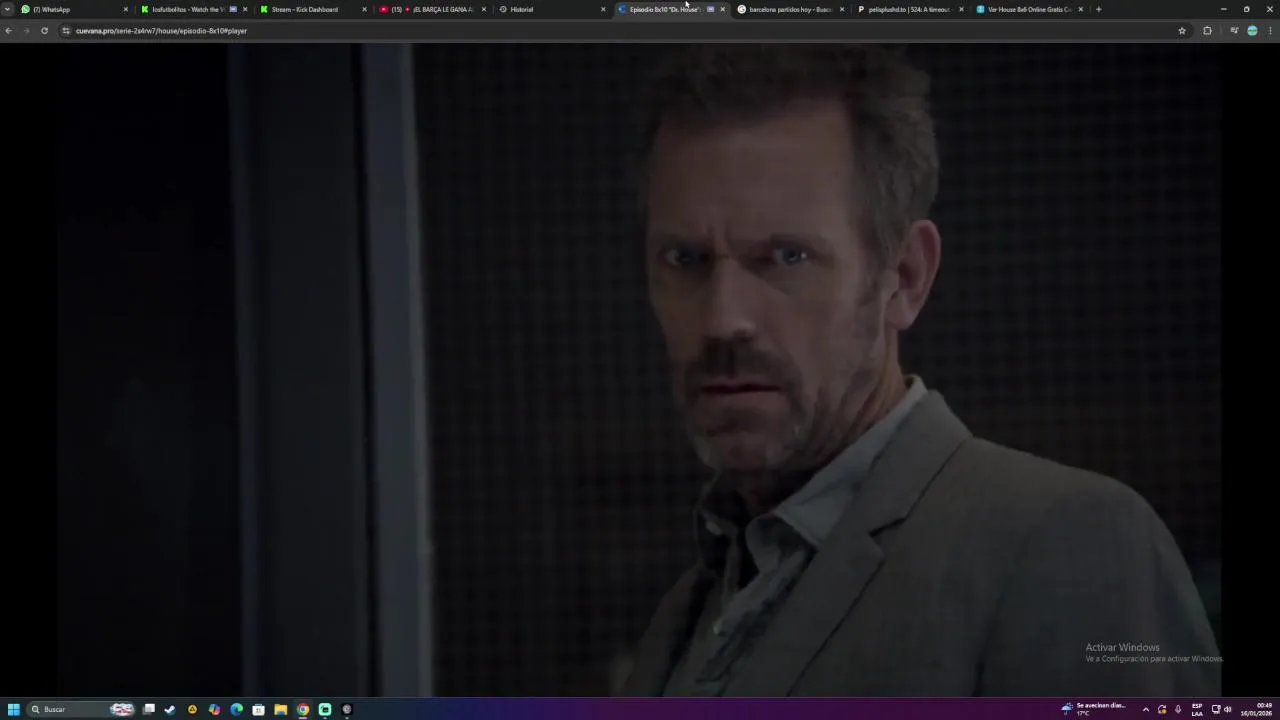Image resolution: width=1280 pixels, height=720 pixels.
Task: Open Copilot from the taskbar
Action: (214, 709)
